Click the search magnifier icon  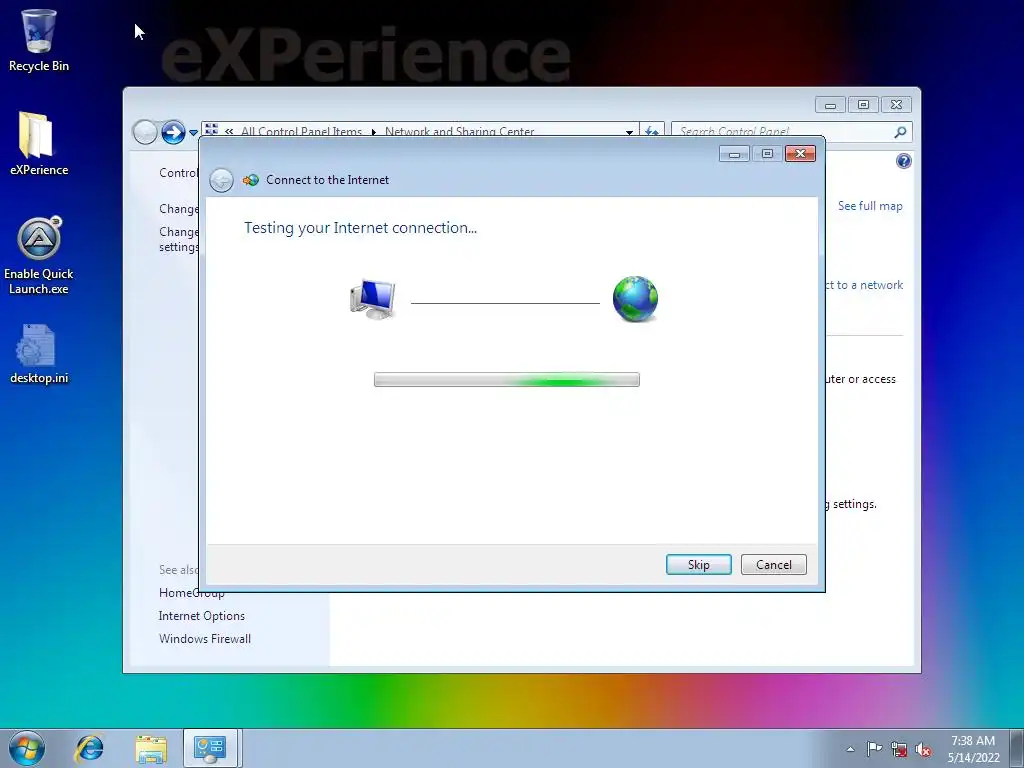coord(901,132)
